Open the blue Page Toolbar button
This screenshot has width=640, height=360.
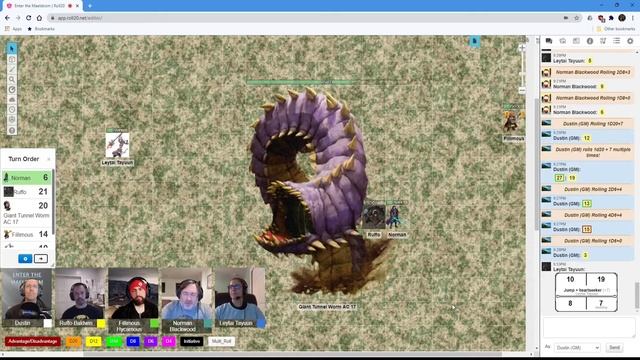(474, 41)
